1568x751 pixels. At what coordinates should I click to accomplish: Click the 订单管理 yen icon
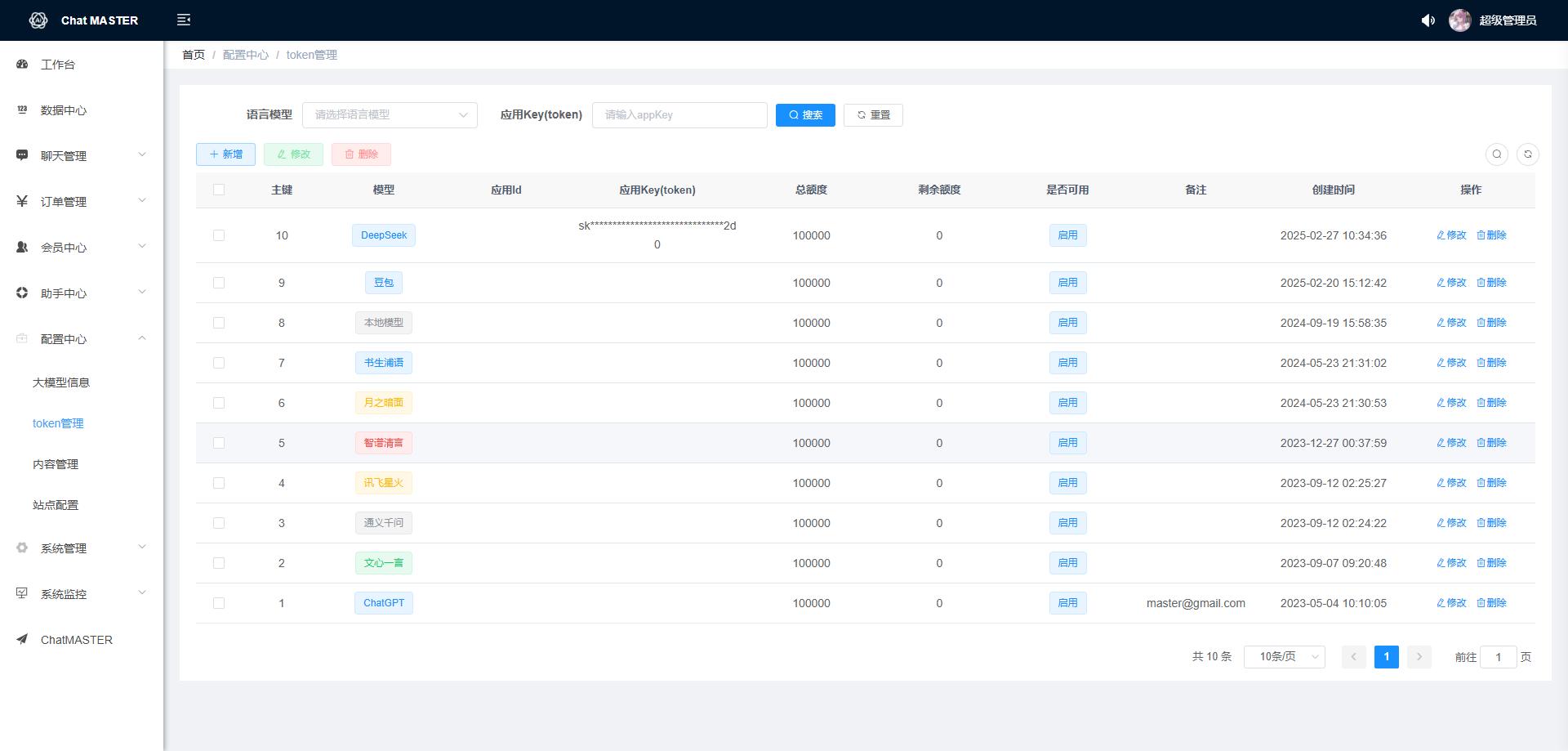(22, 201)
